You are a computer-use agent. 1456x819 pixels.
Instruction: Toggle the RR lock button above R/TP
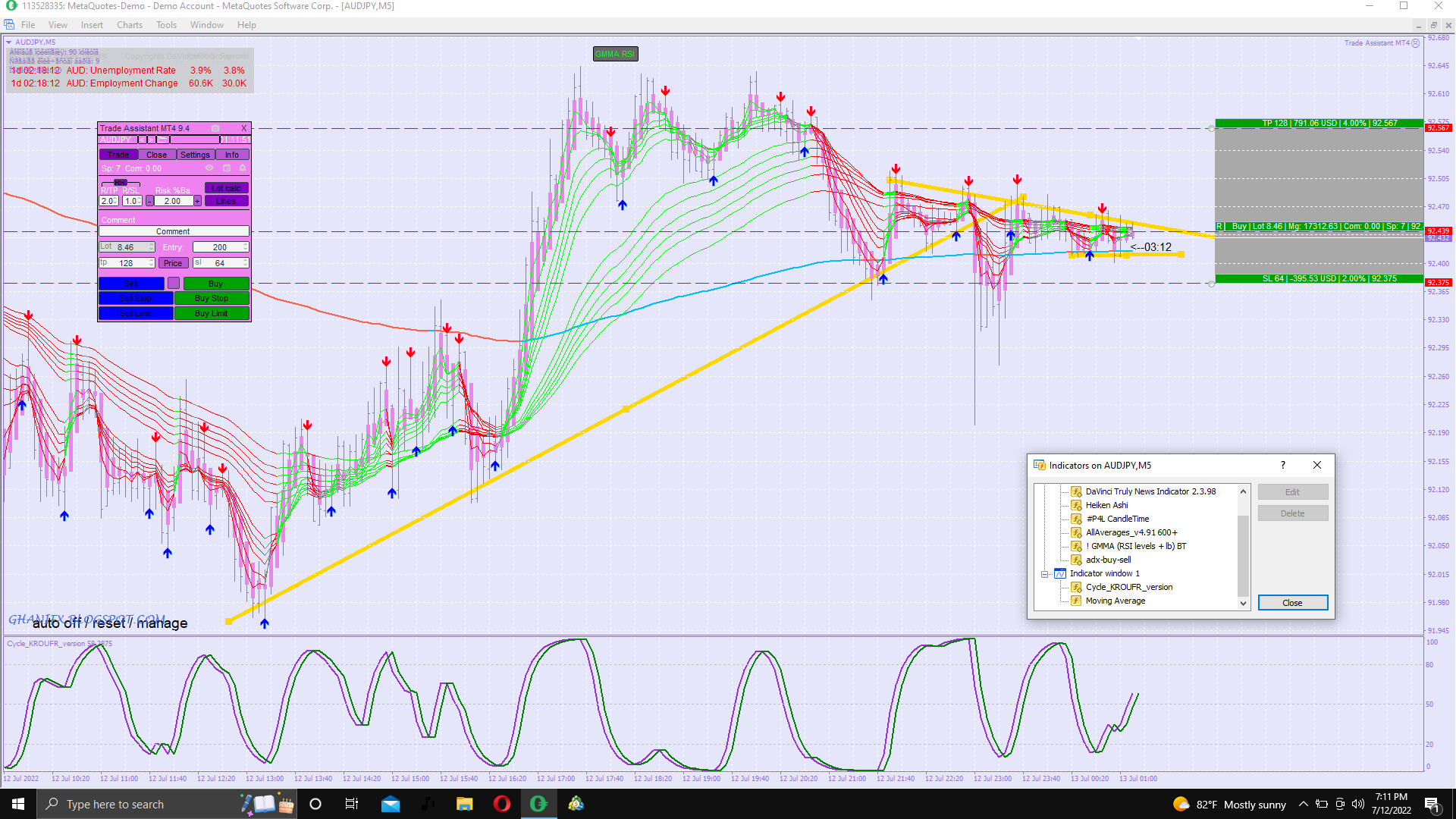[121, 183]
